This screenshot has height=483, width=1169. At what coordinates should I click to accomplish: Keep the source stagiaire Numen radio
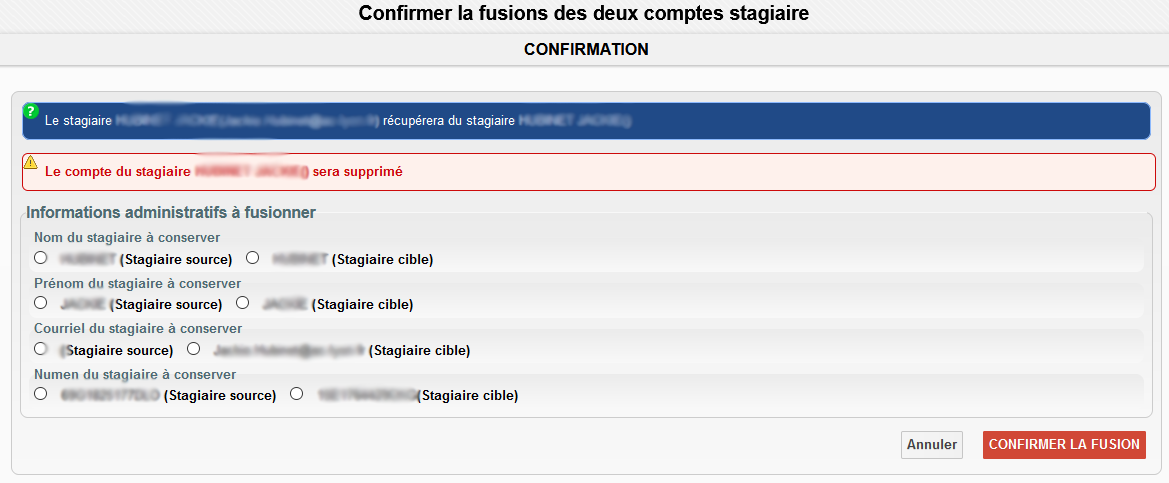pos(41,394)
